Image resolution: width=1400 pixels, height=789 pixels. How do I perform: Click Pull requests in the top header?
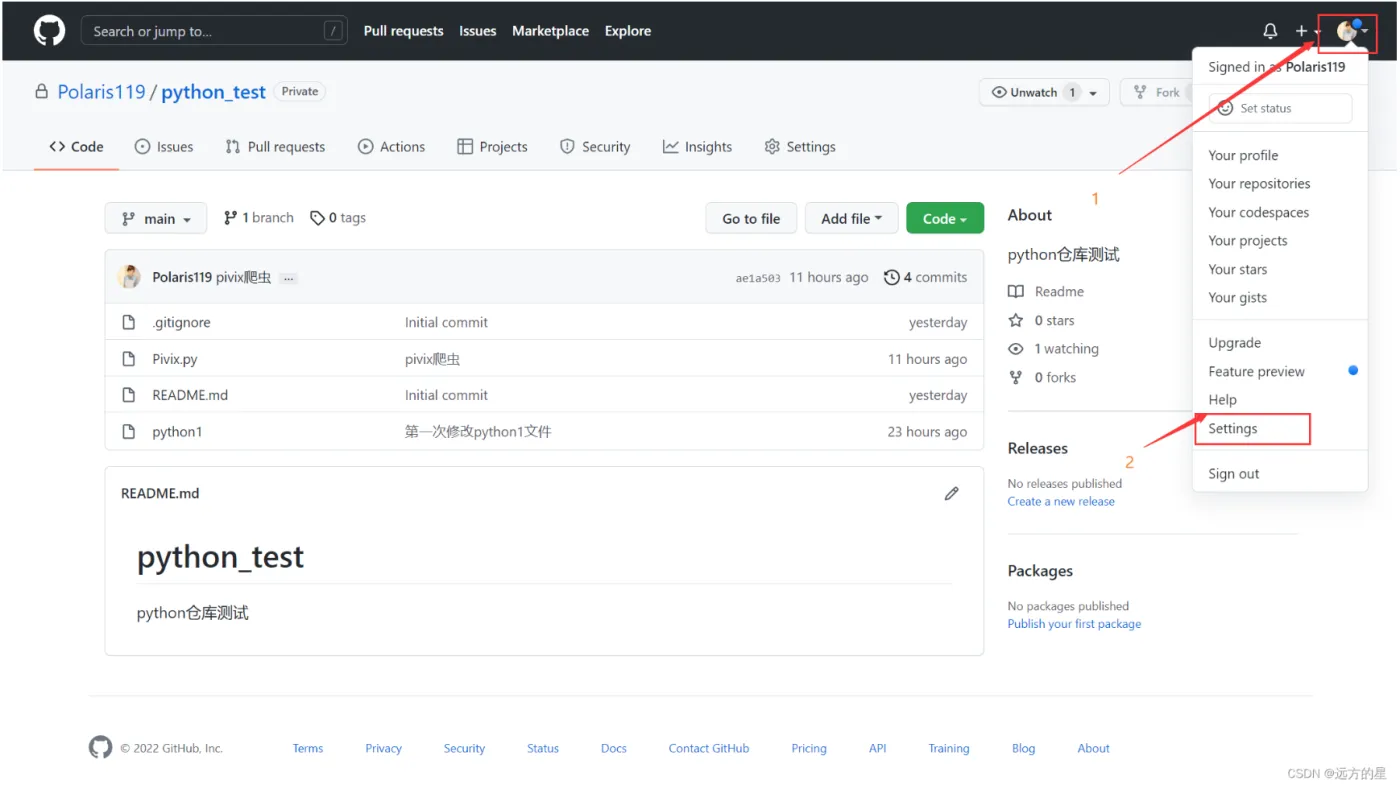(x=403, y=31)
